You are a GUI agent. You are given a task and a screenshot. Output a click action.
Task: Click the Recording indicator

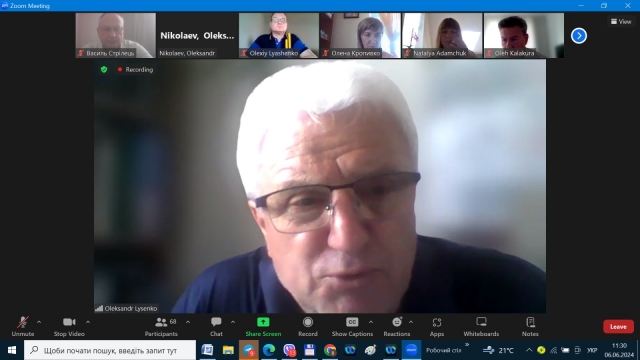click(136, 70)
